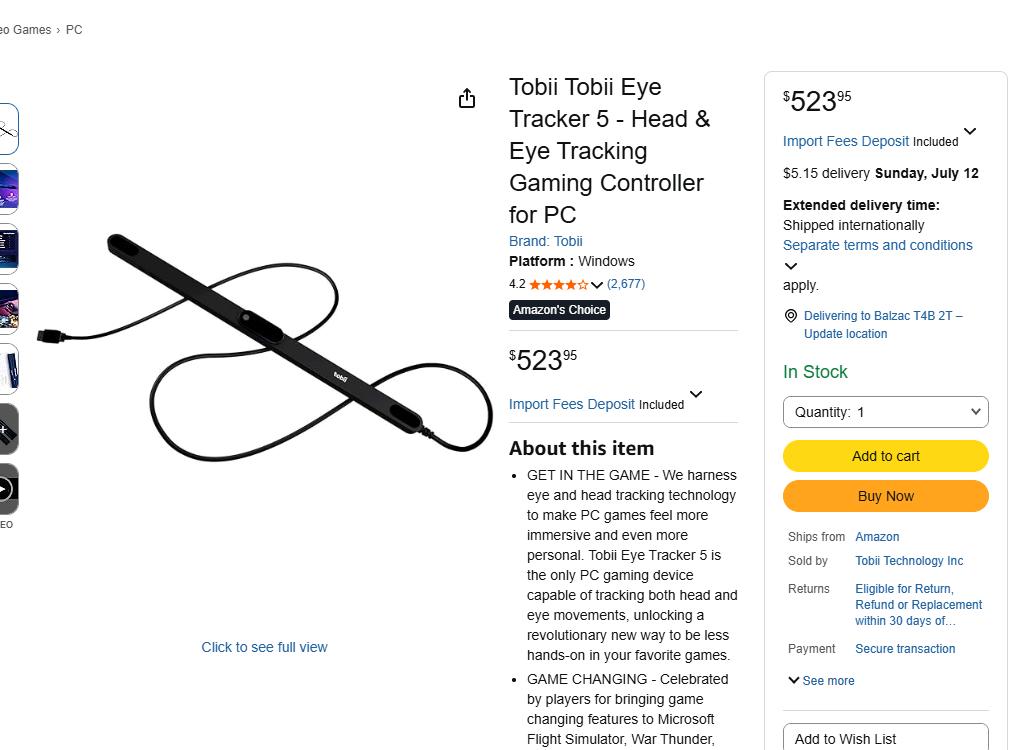Expand Import Fees Deposit chevron below center price
This screenshot has height=750, width=1026.
point(696,394)
